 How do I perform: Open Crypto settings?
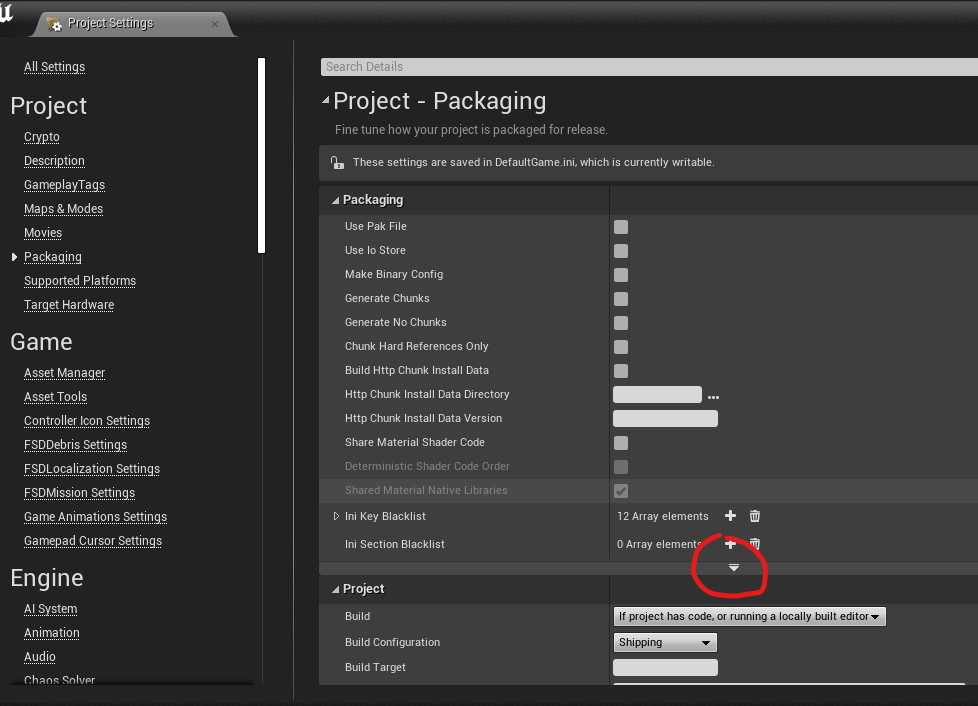[x=42, y=137]
